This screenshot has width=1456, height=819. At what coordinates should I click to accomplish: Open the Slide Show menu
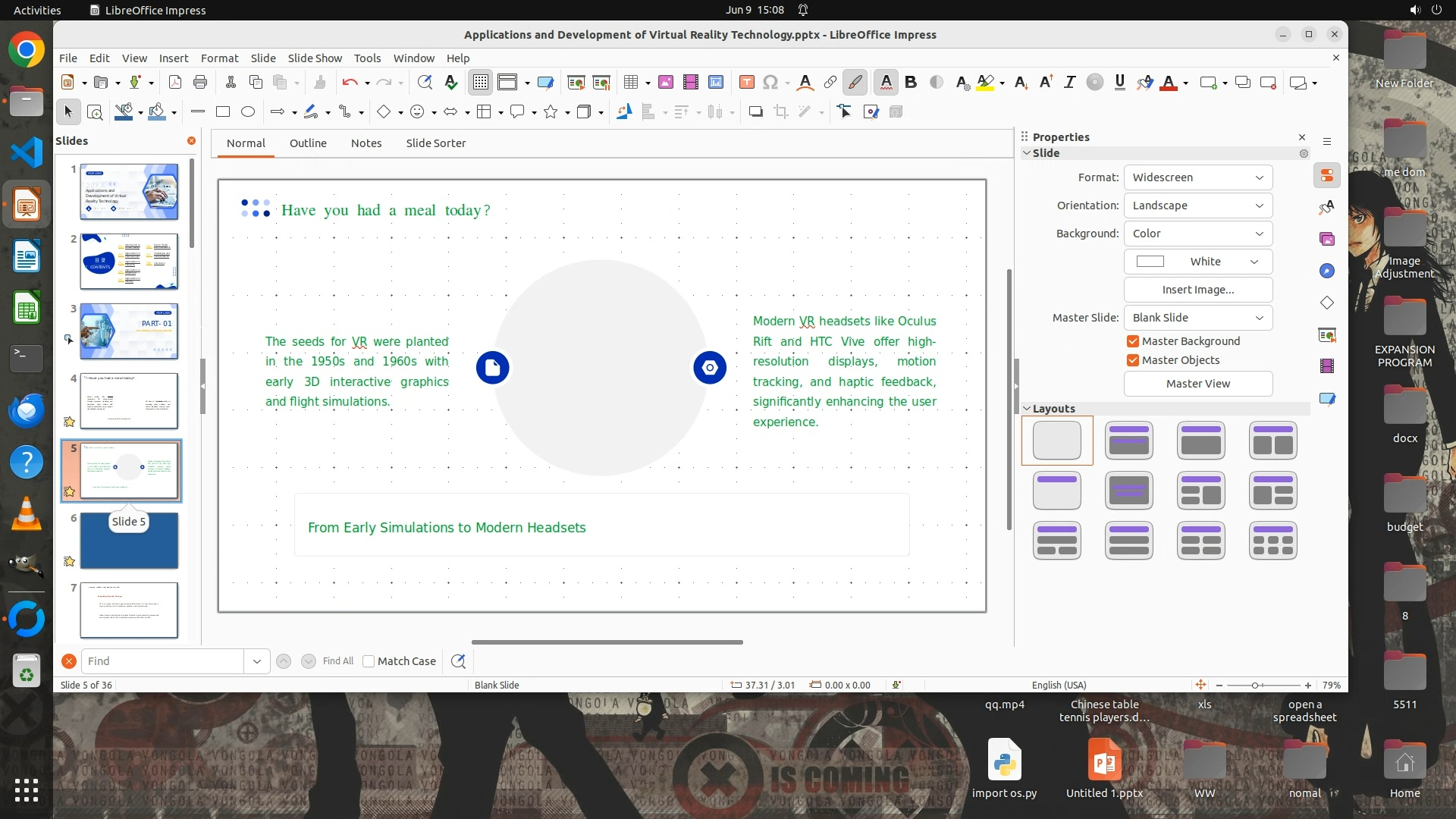(x=315, y=58)
